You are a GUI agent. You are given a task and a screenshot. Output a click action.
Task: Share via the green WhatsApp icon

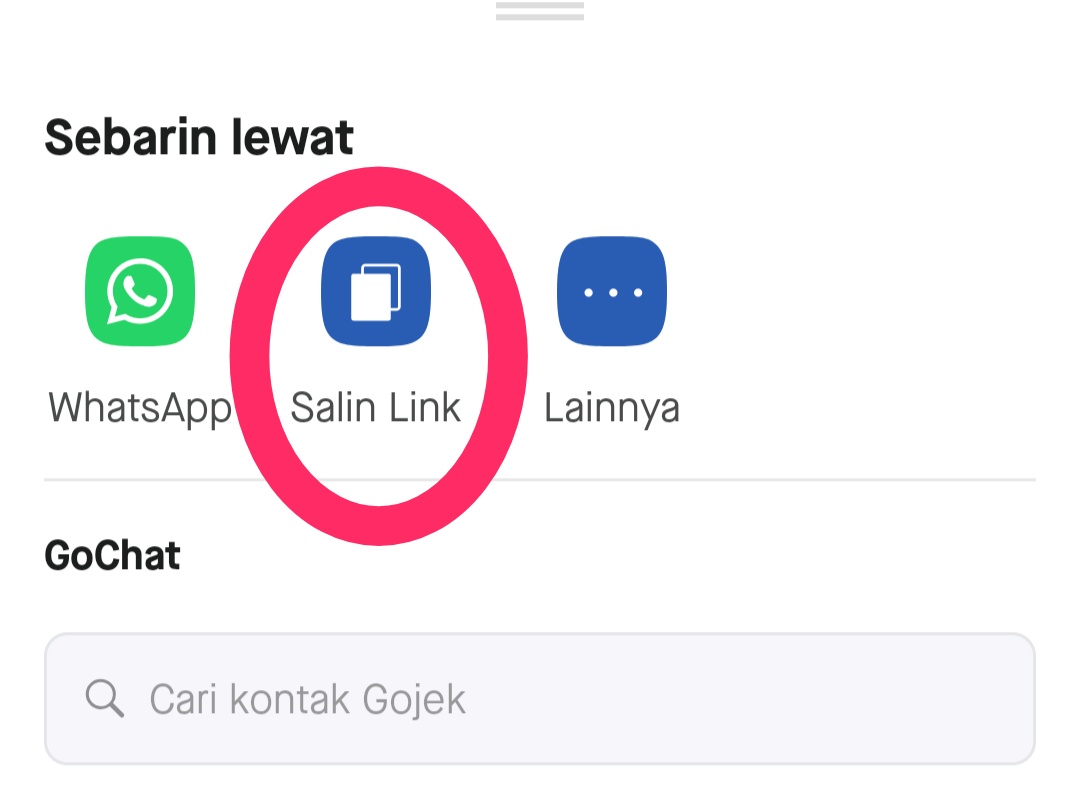point(140,291)
